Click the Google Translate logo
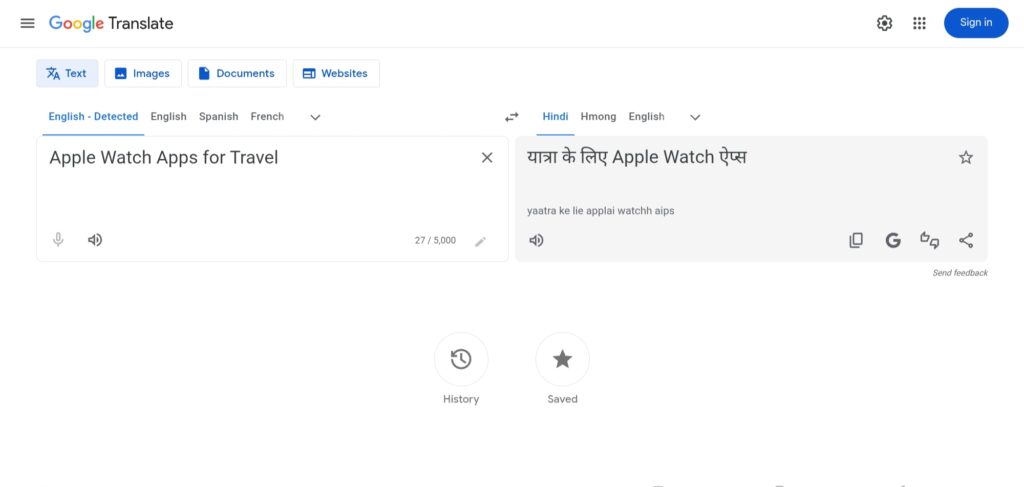Screen dimensions: 1024x487 click(x=111, y=24)
